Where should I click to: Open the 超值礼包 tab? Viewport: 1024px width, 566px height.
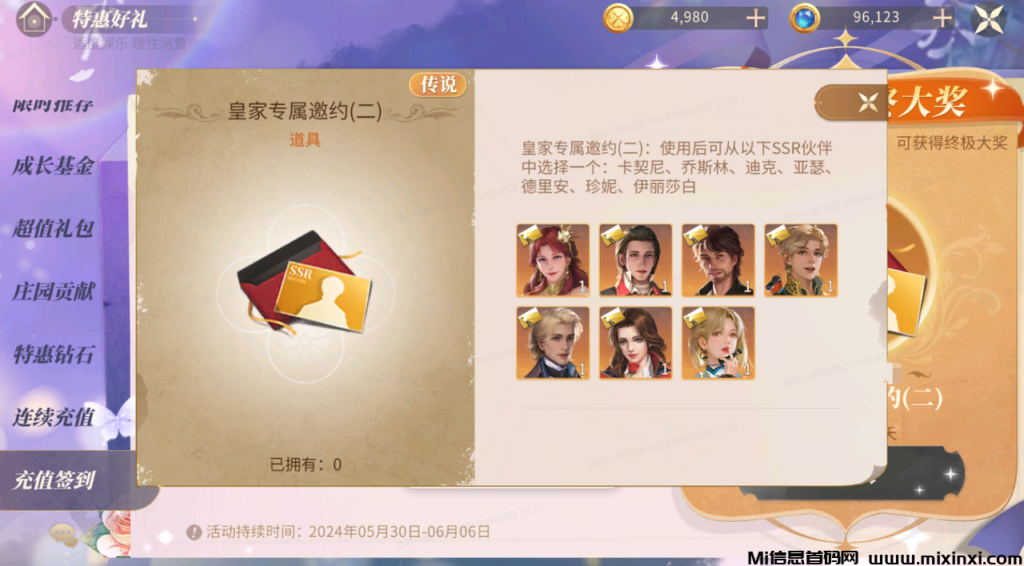click(x=53, y=229)
